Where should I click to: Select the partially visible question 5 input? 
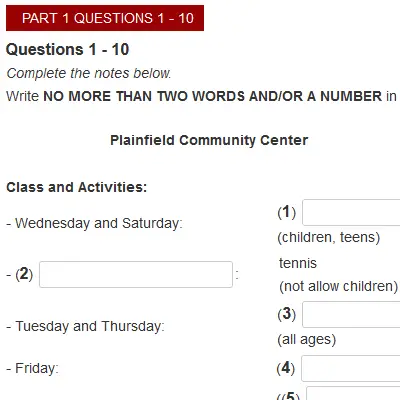[353, 393]
